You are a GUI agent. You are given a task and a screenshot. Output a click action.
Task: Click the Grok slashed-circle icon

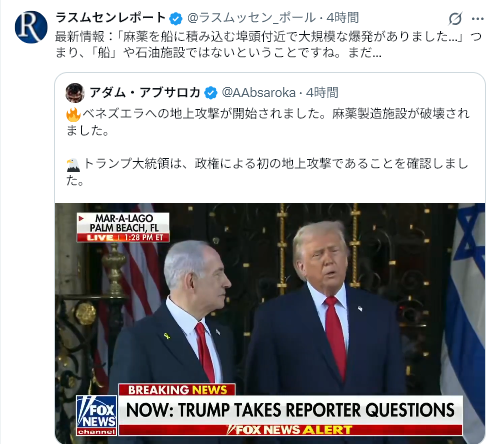pyautogui.click(x=455, y=19)
